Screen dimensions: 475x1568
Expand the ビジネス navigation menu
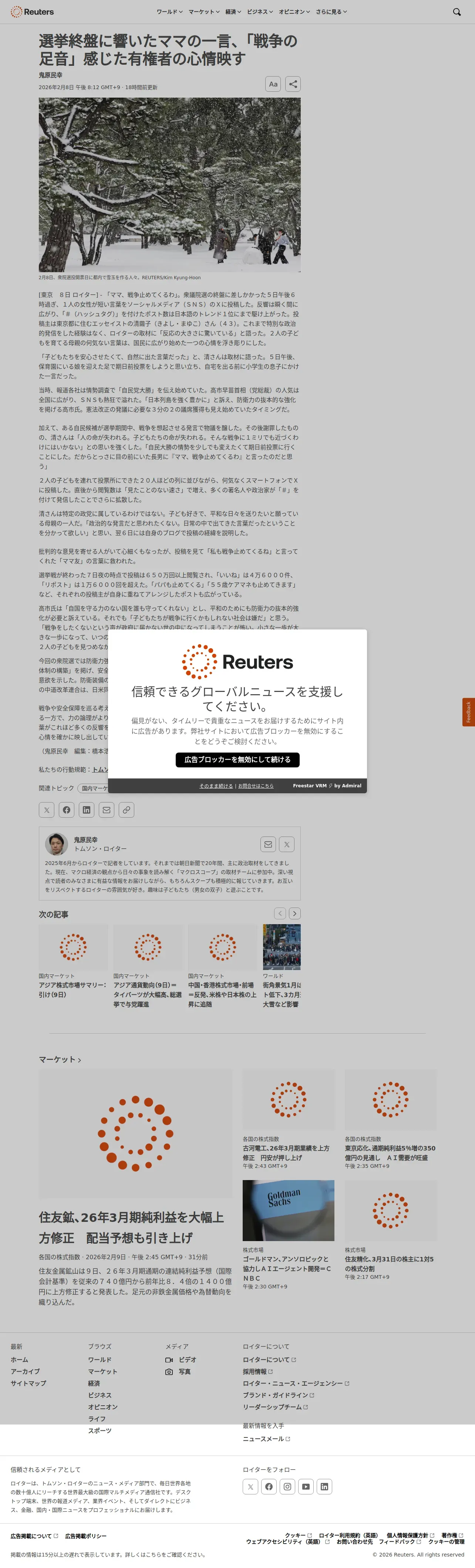point(260,11)
